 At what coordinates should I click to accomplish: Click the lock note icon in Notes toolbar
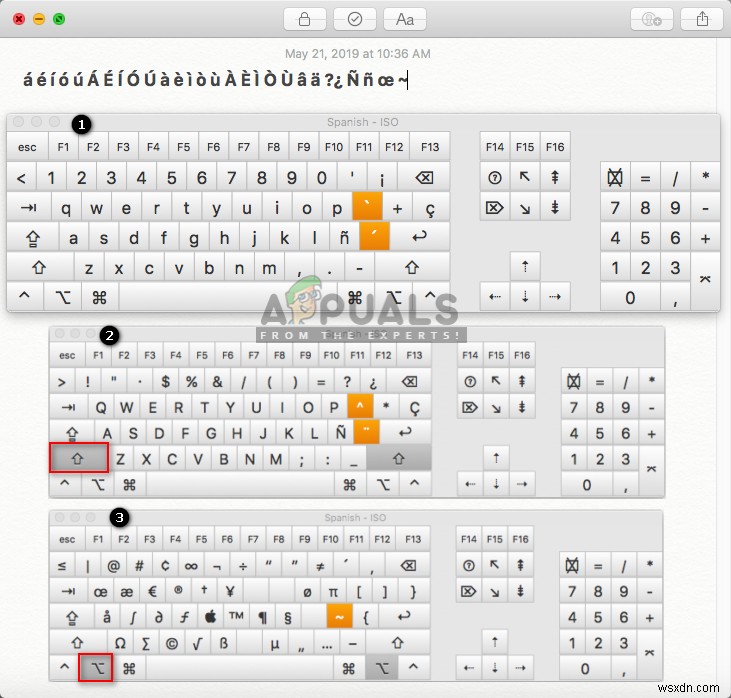point(304,20)
